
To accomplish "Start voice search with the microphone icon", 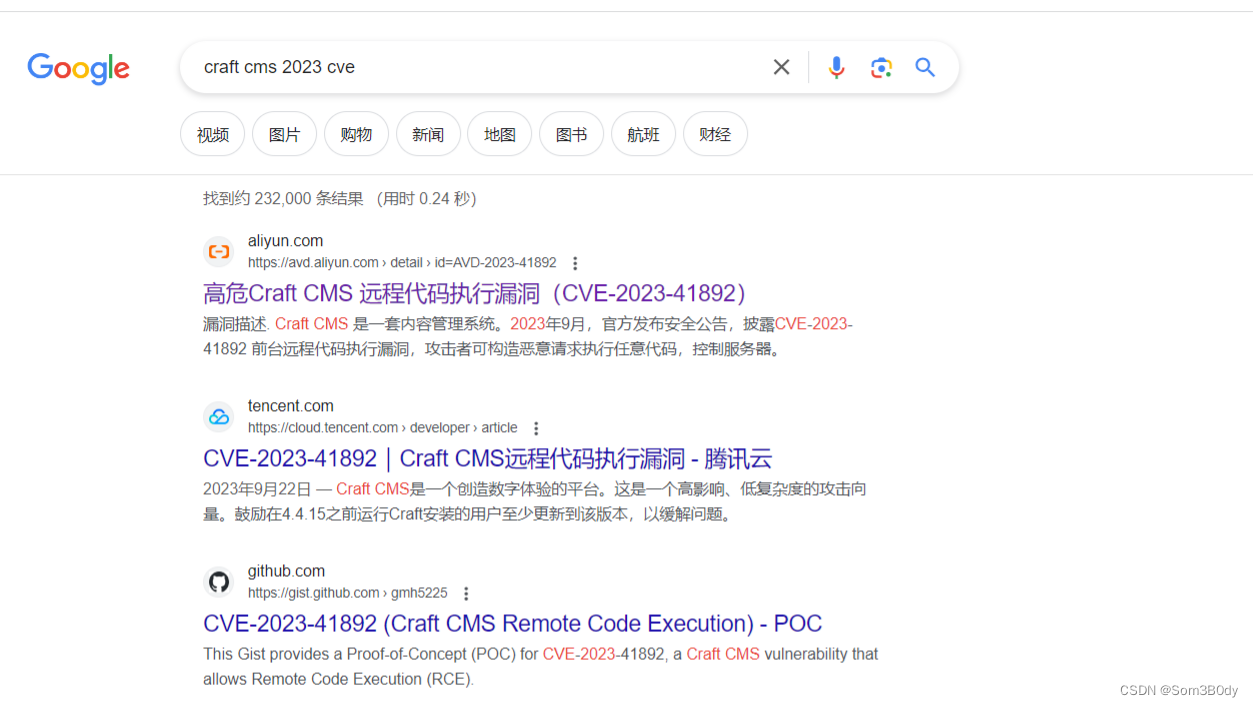I will pos(837,67).
